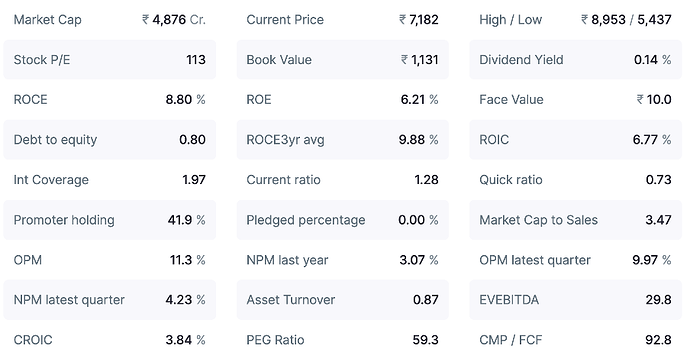Open the ROCE3yr avg ratio card
Viewport: 690px width, 364px height.
click(x=342, y=140)
